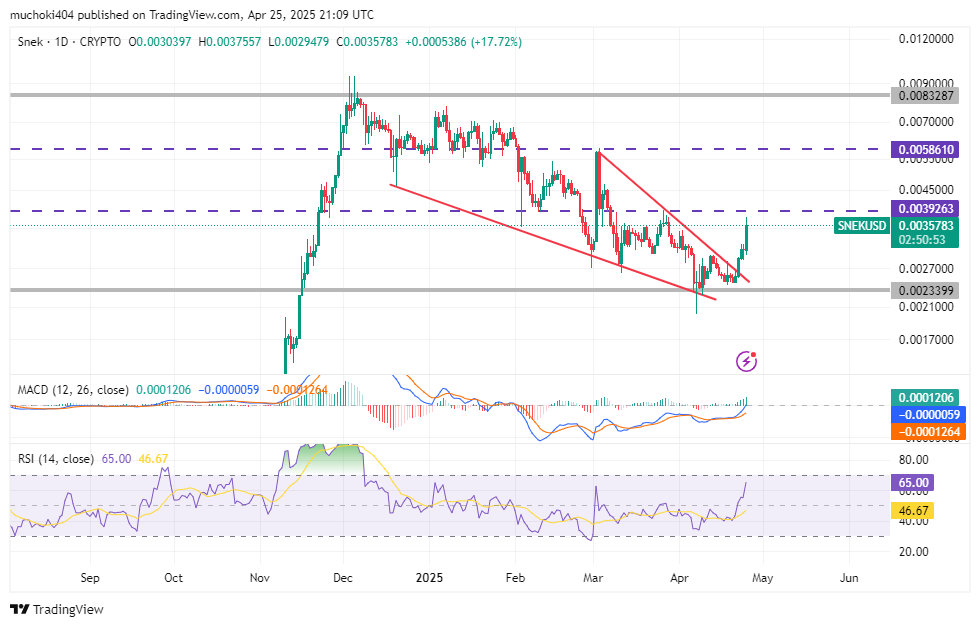
Task: Select the 0.0039263 dashed line price label
Action: coord(927,208)
